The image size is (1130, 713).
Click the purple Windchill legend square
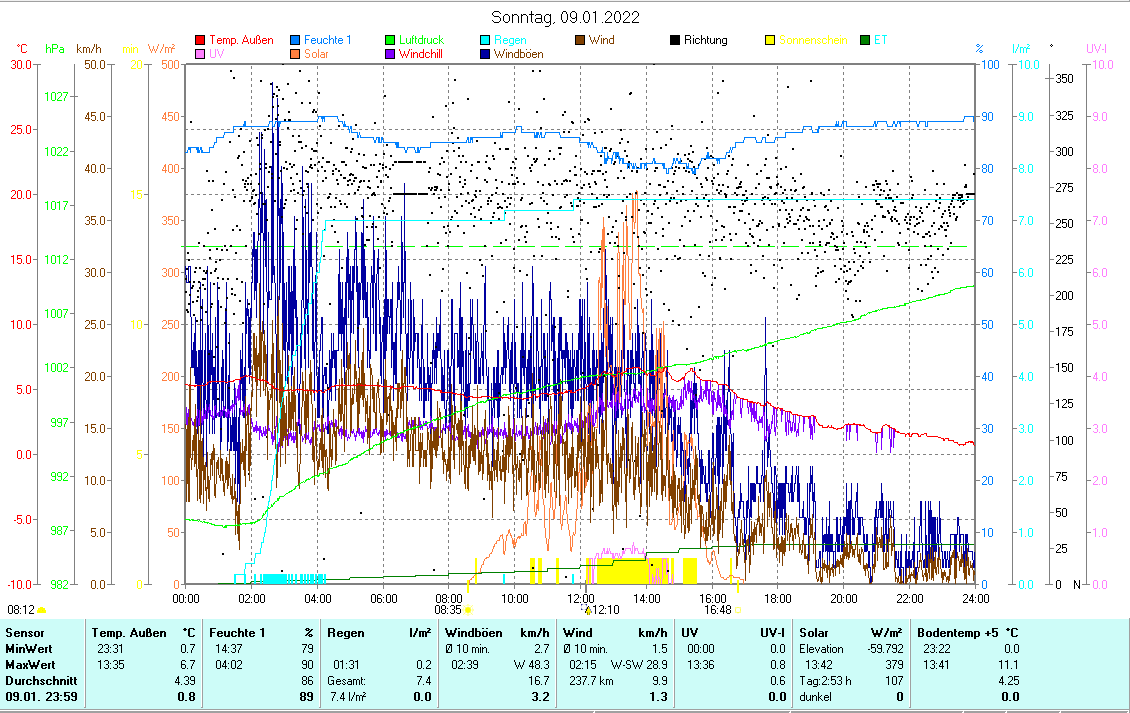[390, 54]
